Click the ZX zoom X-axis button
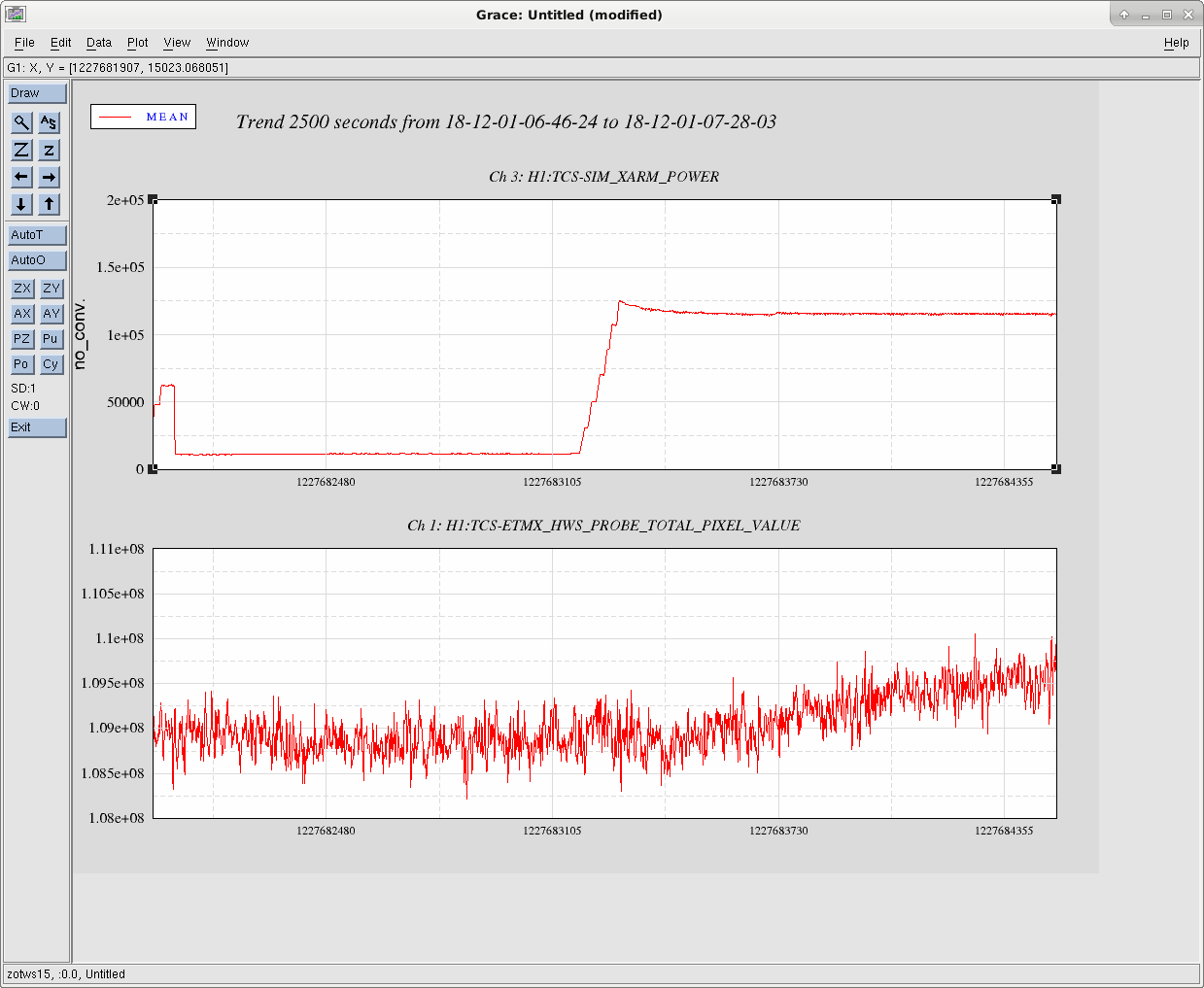This screenshot has width=1204, height=988. coord(21,289)
